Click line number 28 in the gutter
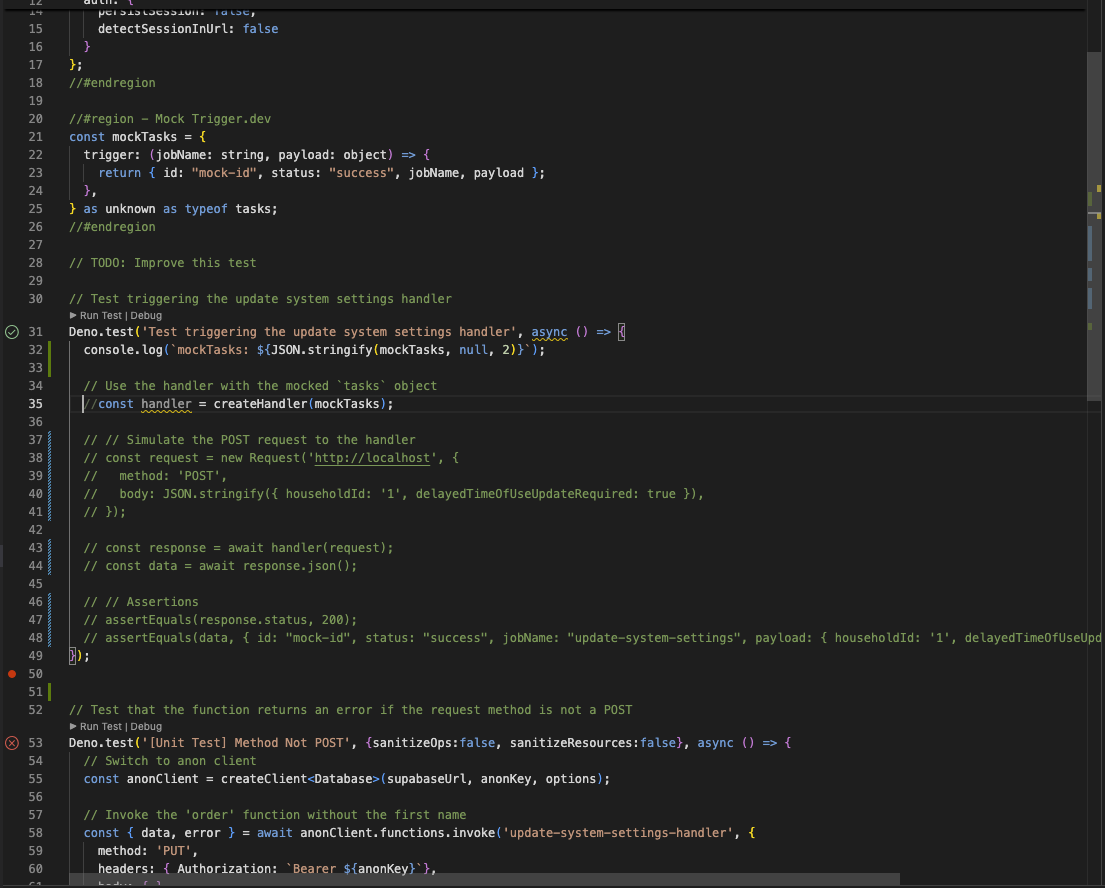 click(35, 263)
